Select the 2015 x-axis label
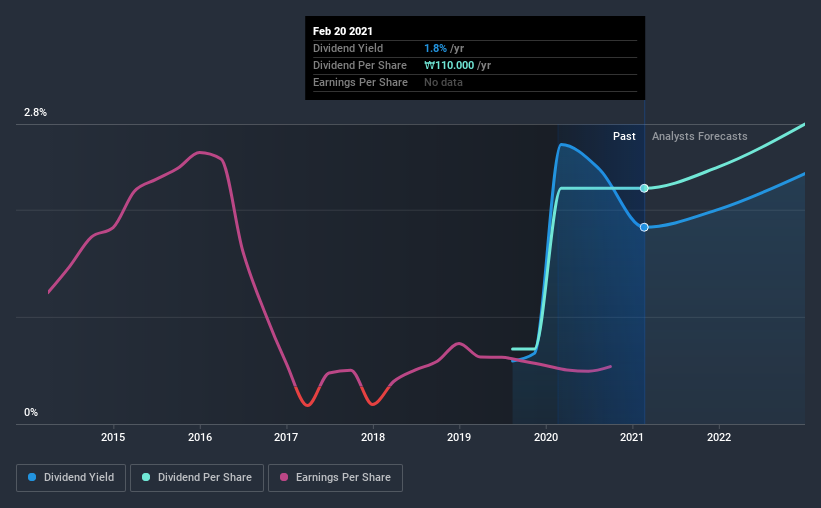821x508 pixels. tap(113, 437)
